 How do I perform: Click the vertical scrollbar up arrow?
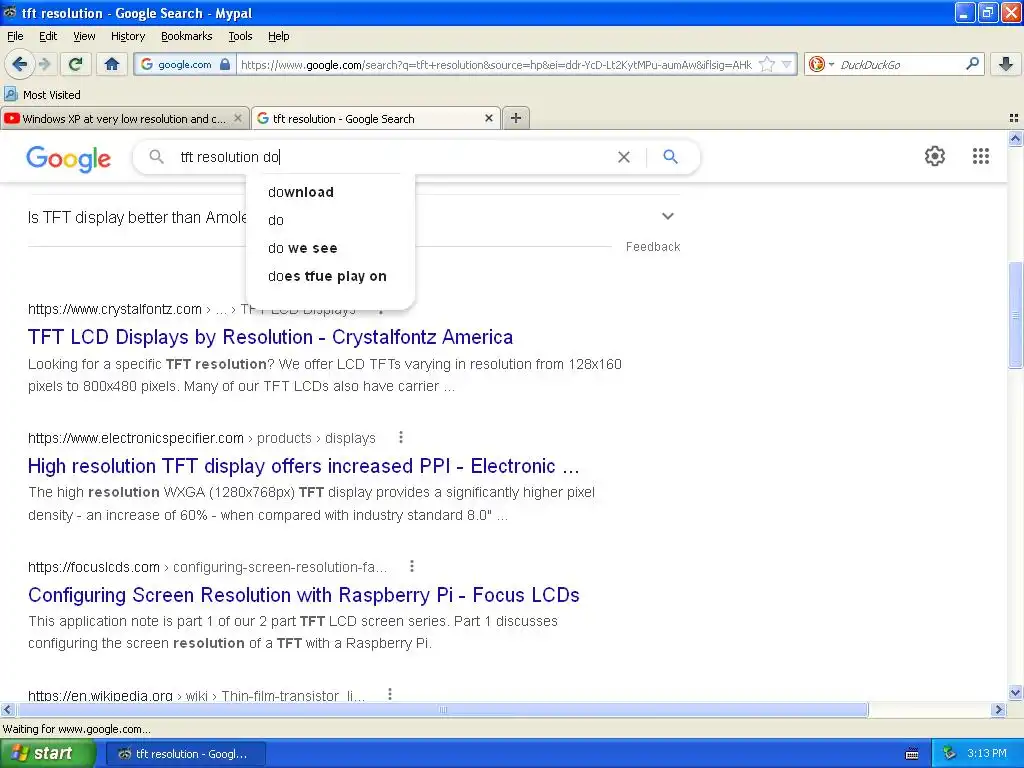(x=1016, y=138)
